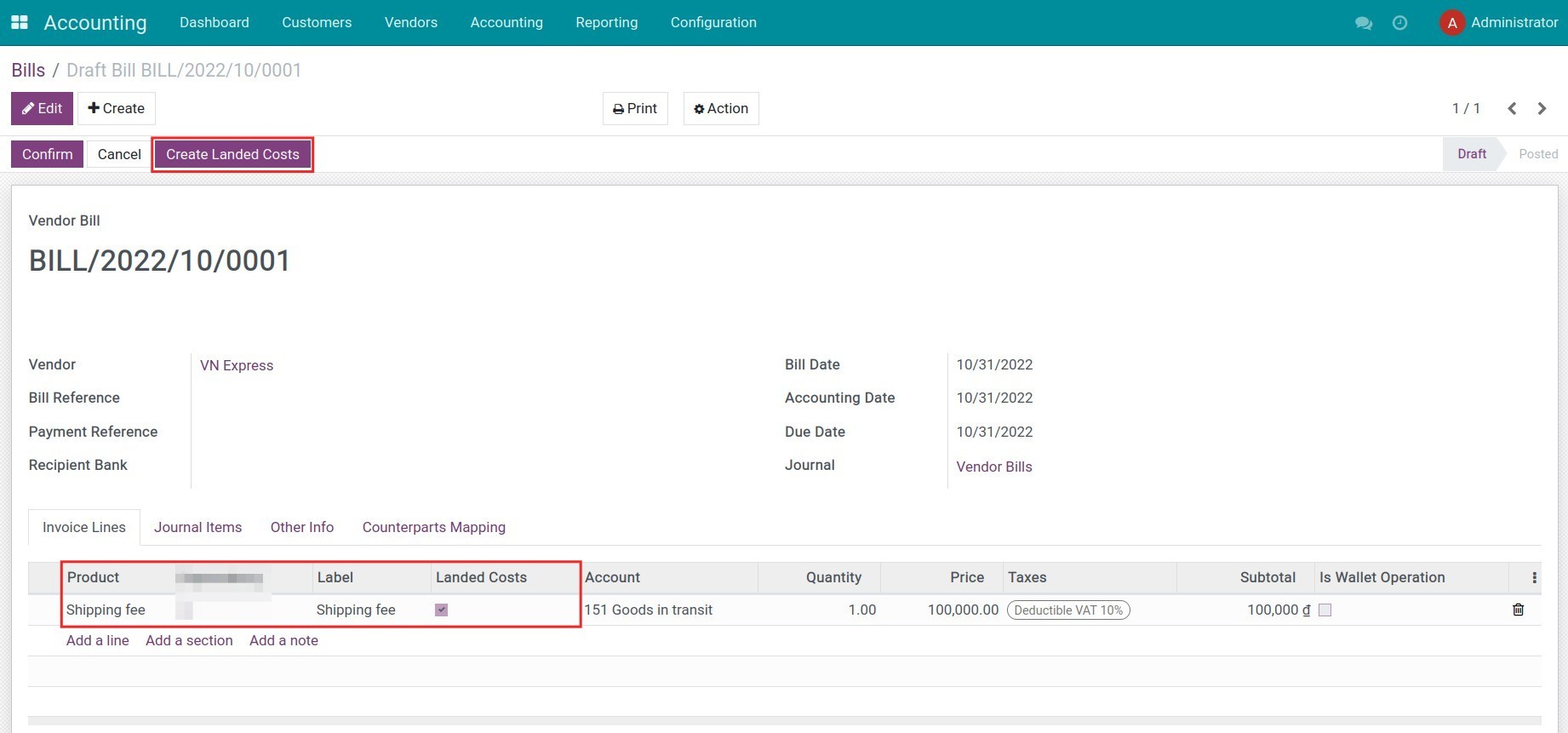Click the Administrator avatar icon
The width and height of the screenshot is (1568, 733).
1451,23
